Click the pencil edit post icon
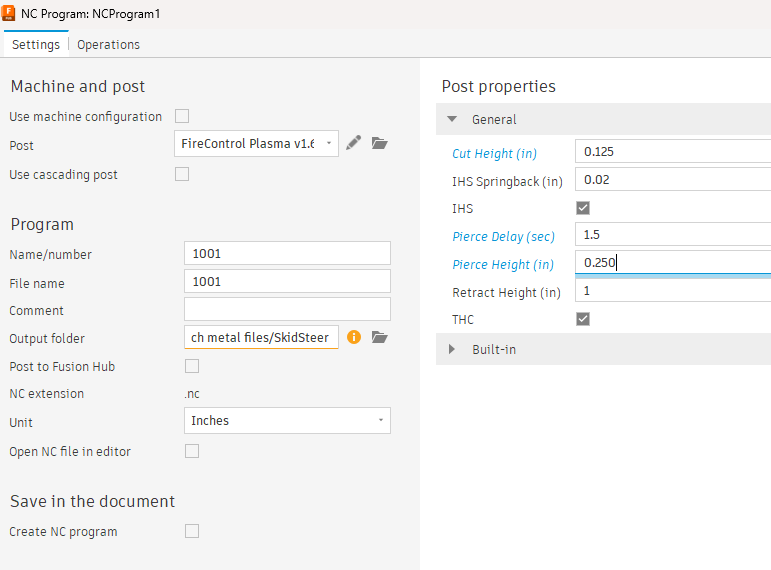Image resolution: width=771 pixels, height=570 pixels. click(x=354, y=143)
